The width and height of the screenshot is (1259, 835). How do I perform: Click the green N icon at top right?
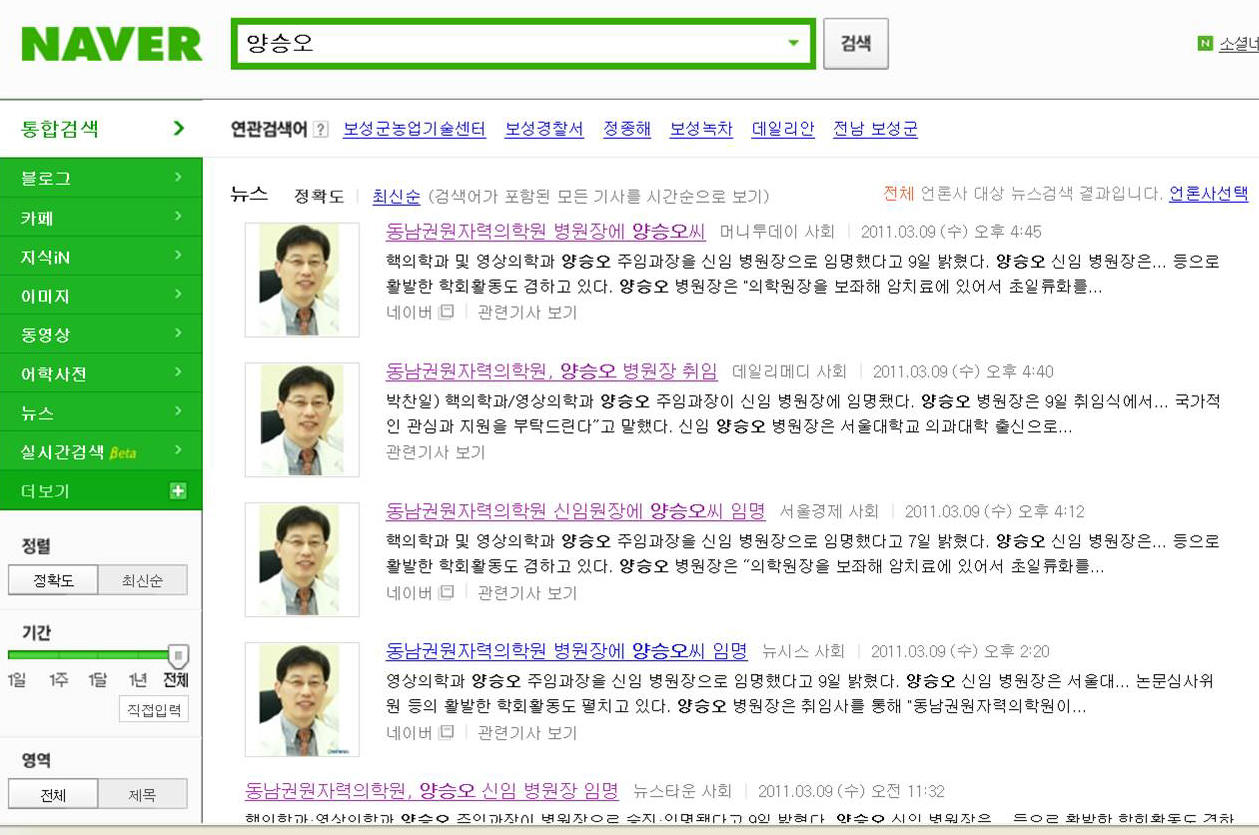click(x=1205, y=43)
